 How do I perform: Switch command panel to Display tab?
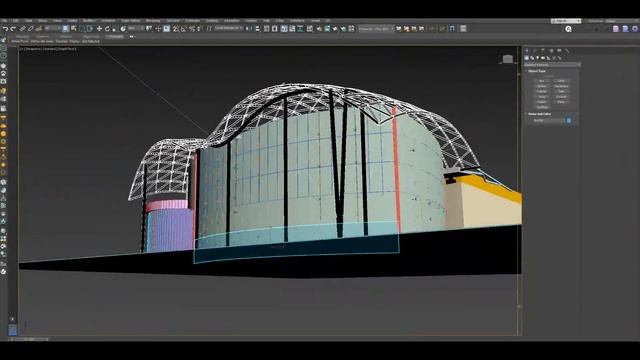[559, 51]
